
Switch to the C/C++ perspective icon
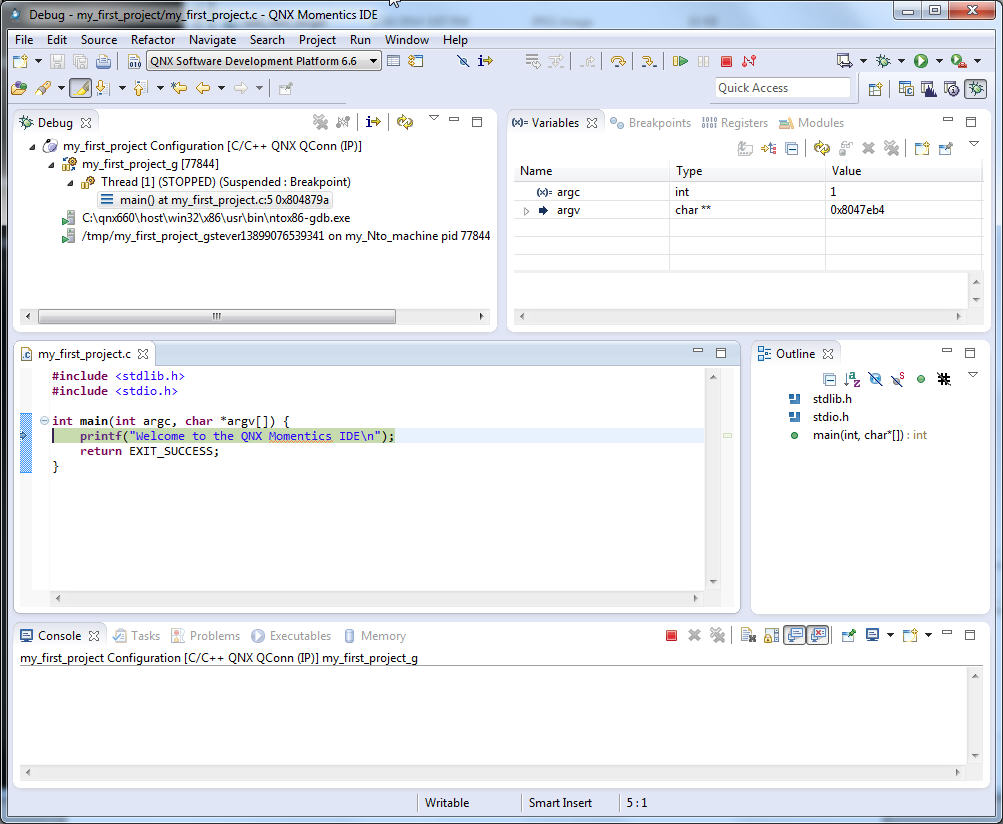[906, 89]
